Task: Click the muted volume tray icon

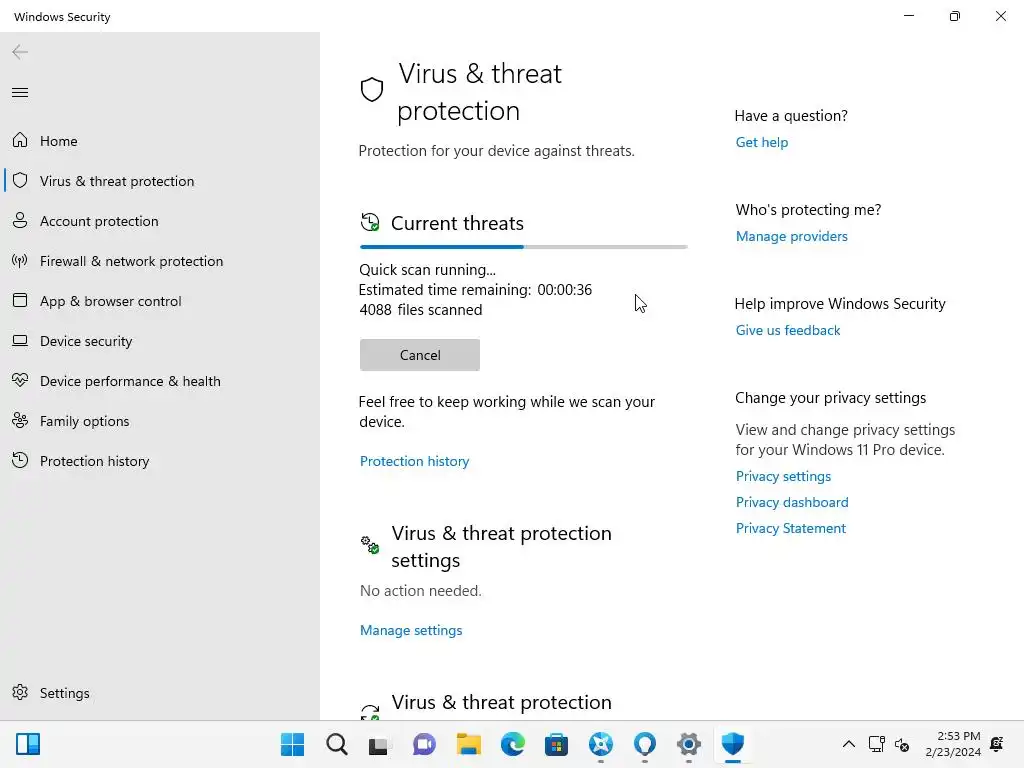Action: tap(902, 744)
